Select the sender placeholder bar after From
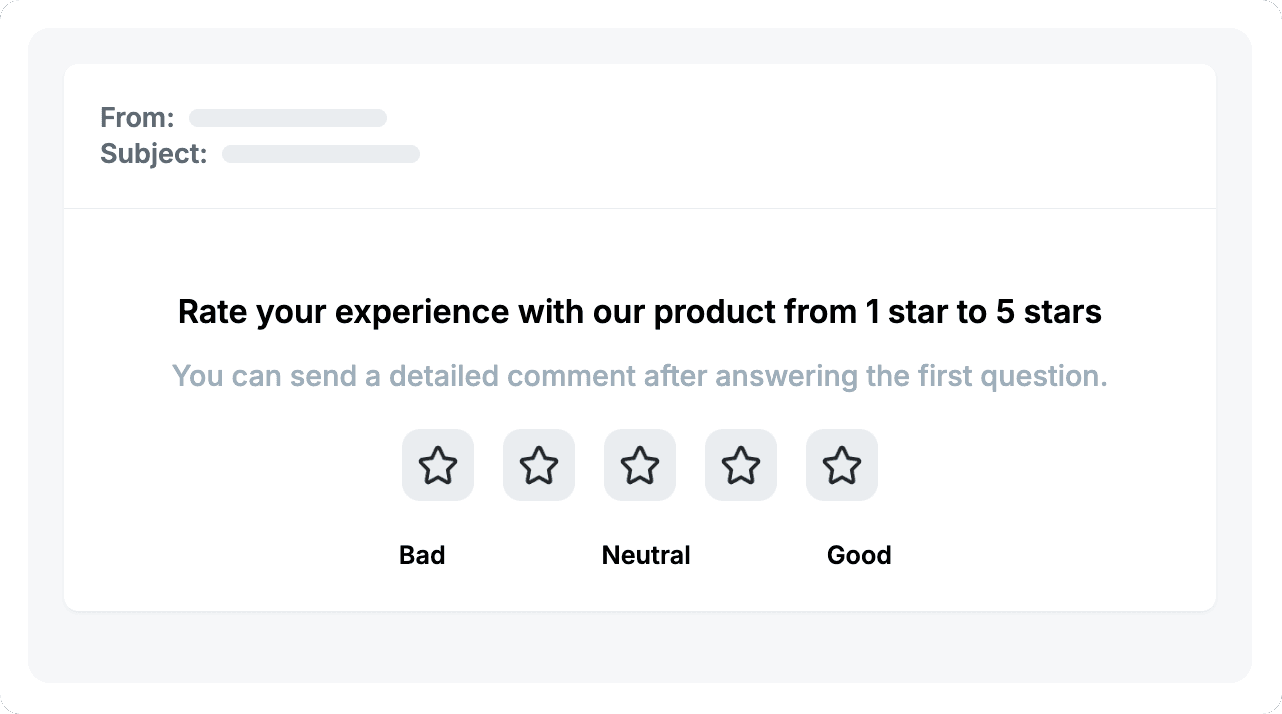The height and width of the screenshot is (714, 1282). (x=288, y=118)
